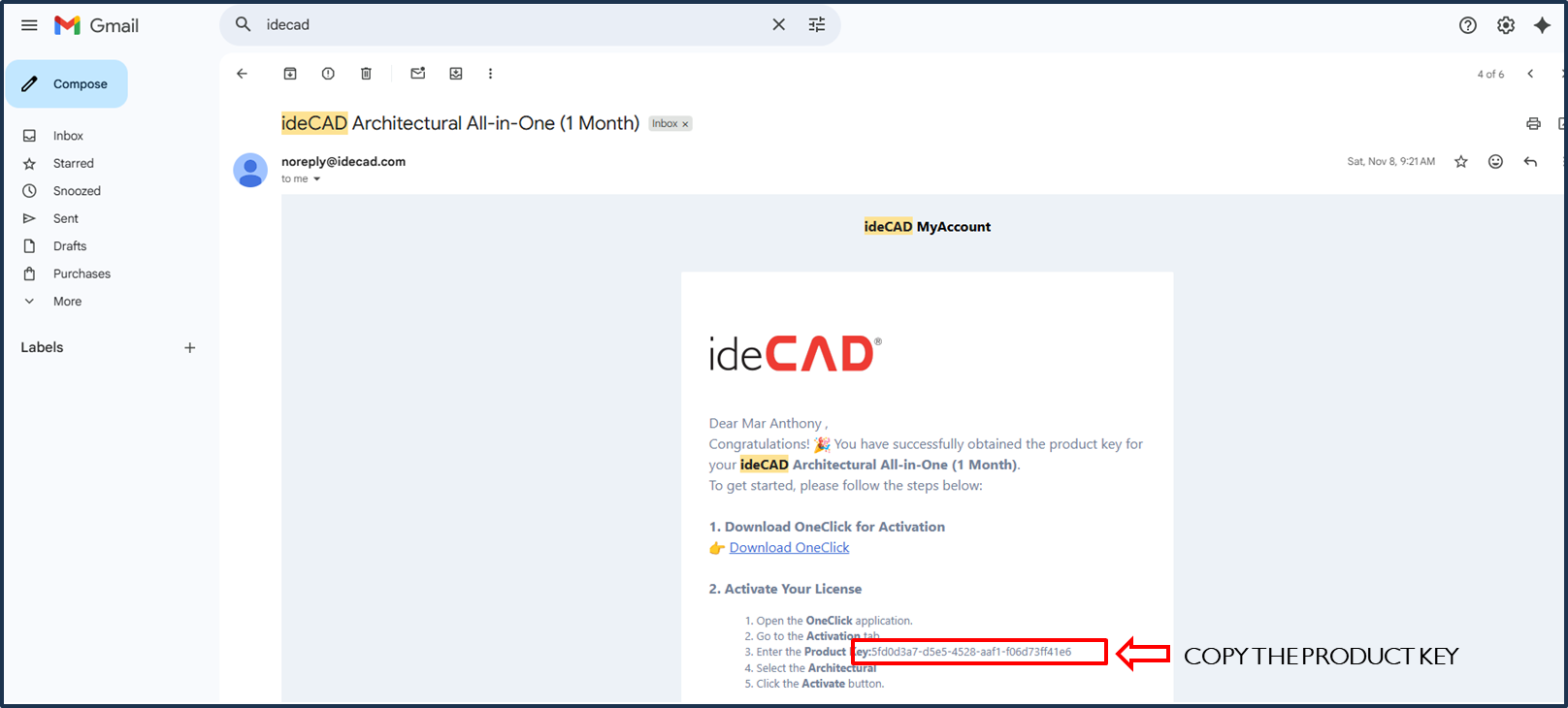This screenshot has height=708, width=1568.
Task: Mark this email as unread
Action: click(418, 74)
